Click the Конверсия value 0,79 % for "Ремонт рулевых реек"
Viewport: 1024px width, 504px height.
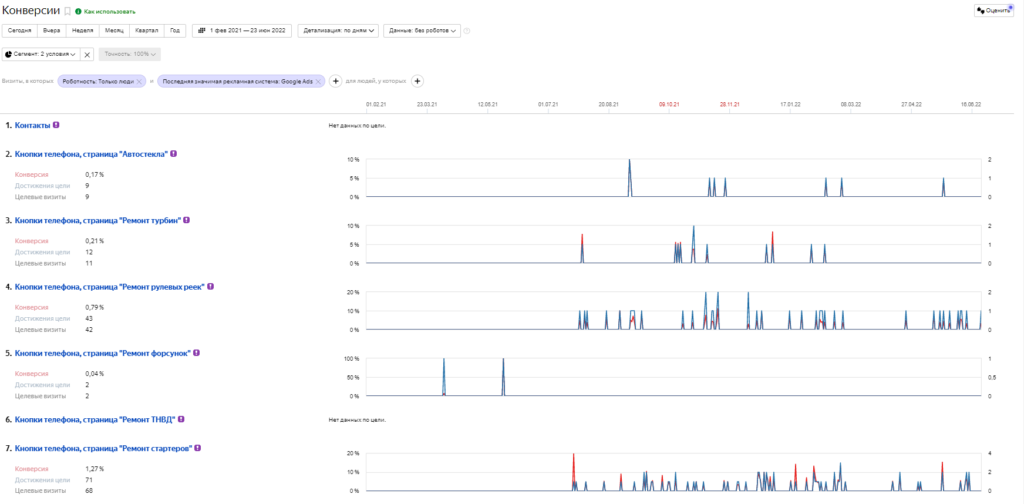pos(95,307)
